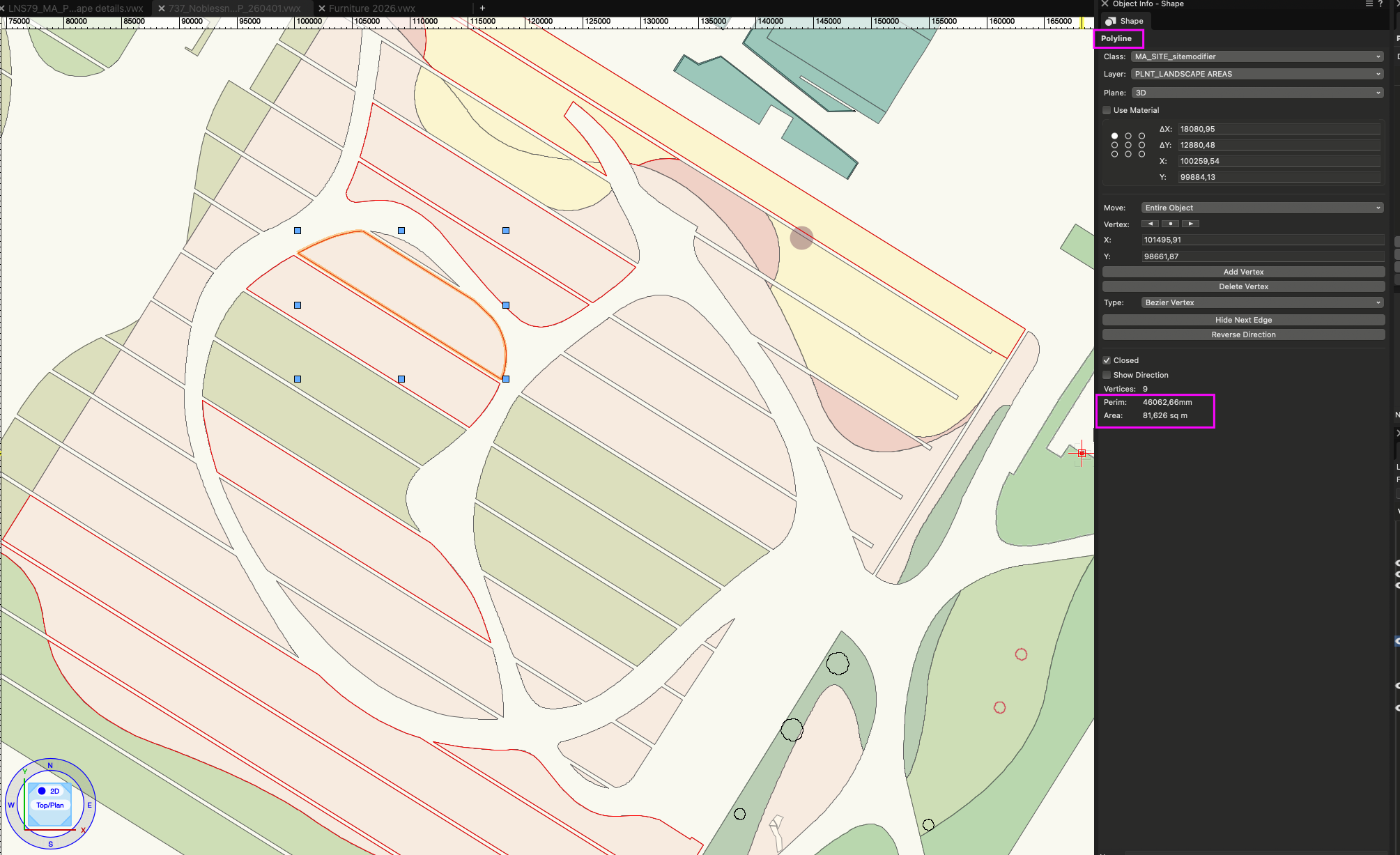Uncheck the Closed checkbox
This screenshot has width=1400, height=855.
click(x=1107, y=360)
